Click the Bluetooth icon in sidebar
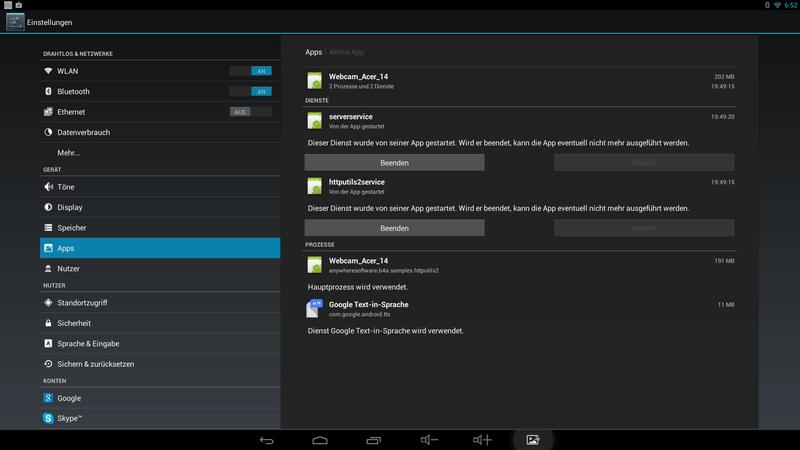The image size is (800, 450). [48, 91]
